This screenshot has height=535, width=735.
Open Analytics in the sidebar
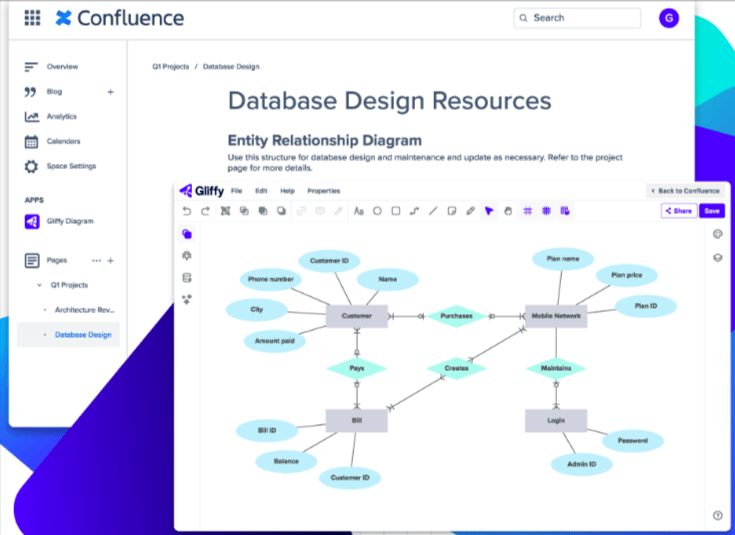click(61, 116)
